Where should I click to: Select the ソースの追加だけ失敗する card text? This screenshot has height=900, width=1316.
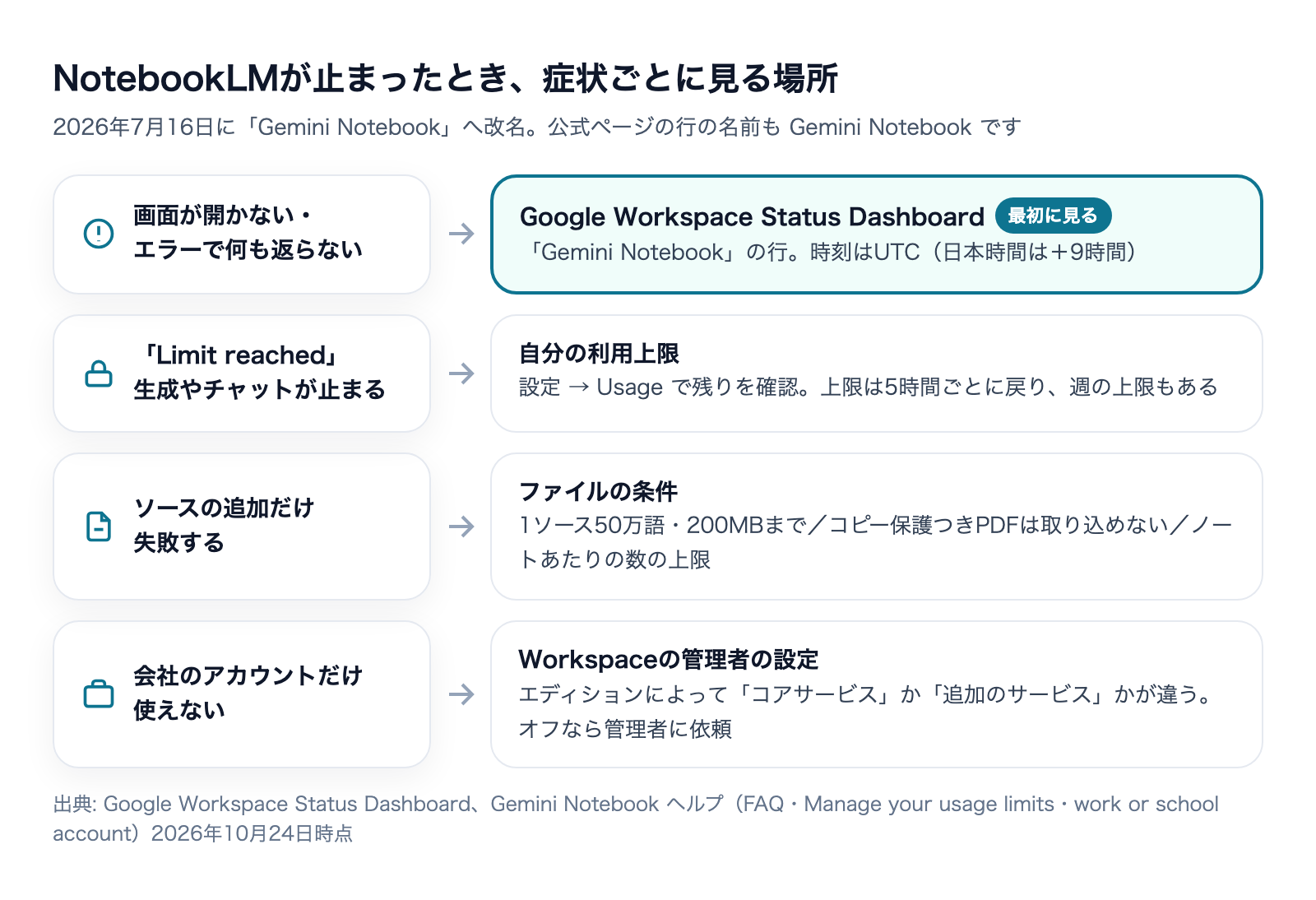point(224,525)
